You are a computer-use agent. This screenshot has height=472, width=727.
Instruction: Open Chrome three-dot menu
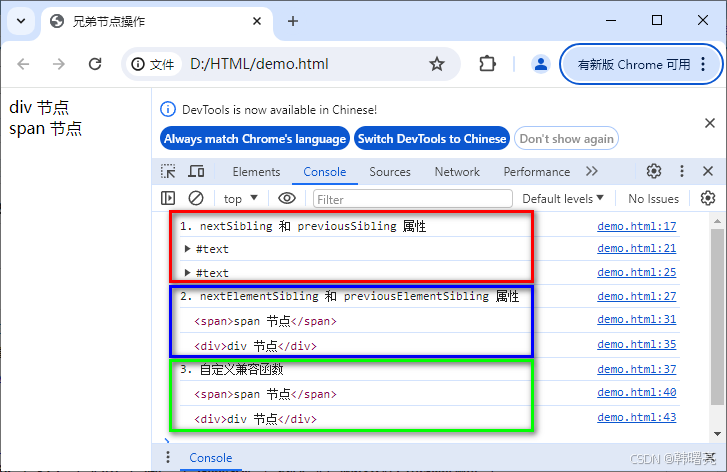pyautogui.click(x=703, y=64)
